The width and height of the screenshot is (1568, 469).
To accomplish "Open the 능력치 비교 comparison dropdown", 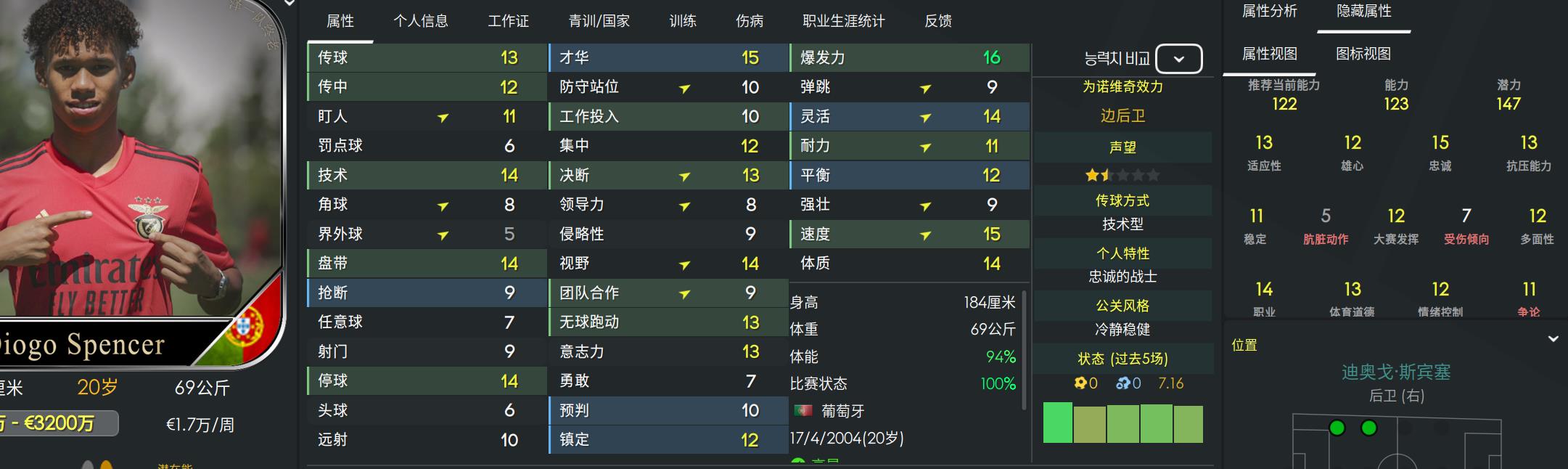I will [x=1178, y=59].
